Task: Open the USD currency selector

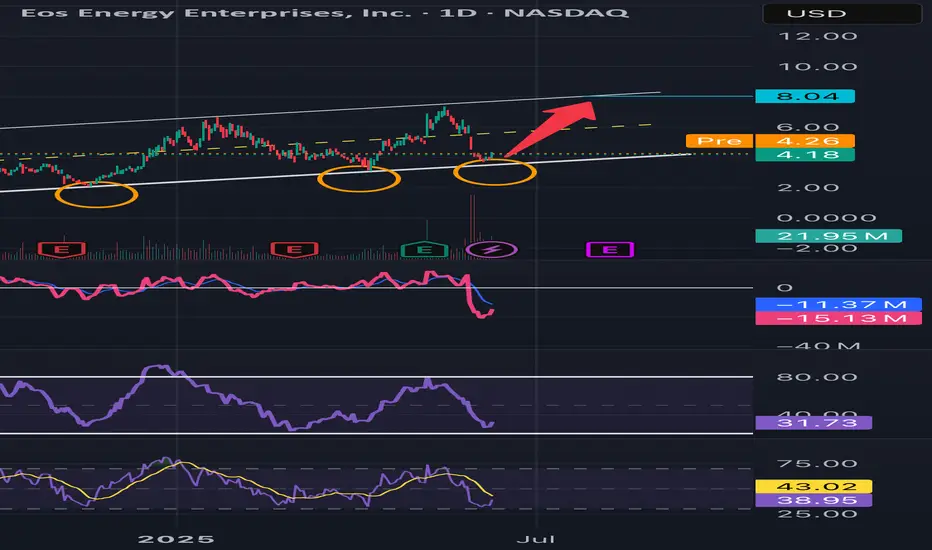Action: [842, 13]
